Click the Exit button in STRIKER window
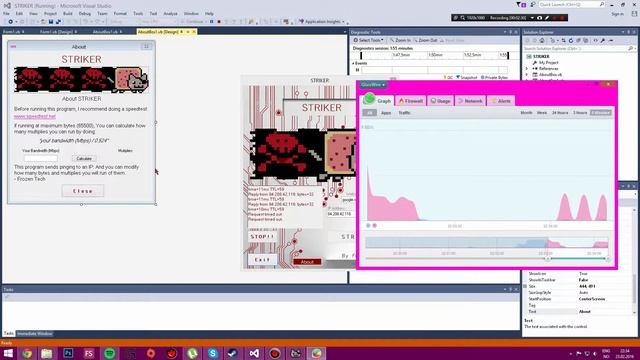This screenshot has height=360, width=640. click(x=262, y=260)
